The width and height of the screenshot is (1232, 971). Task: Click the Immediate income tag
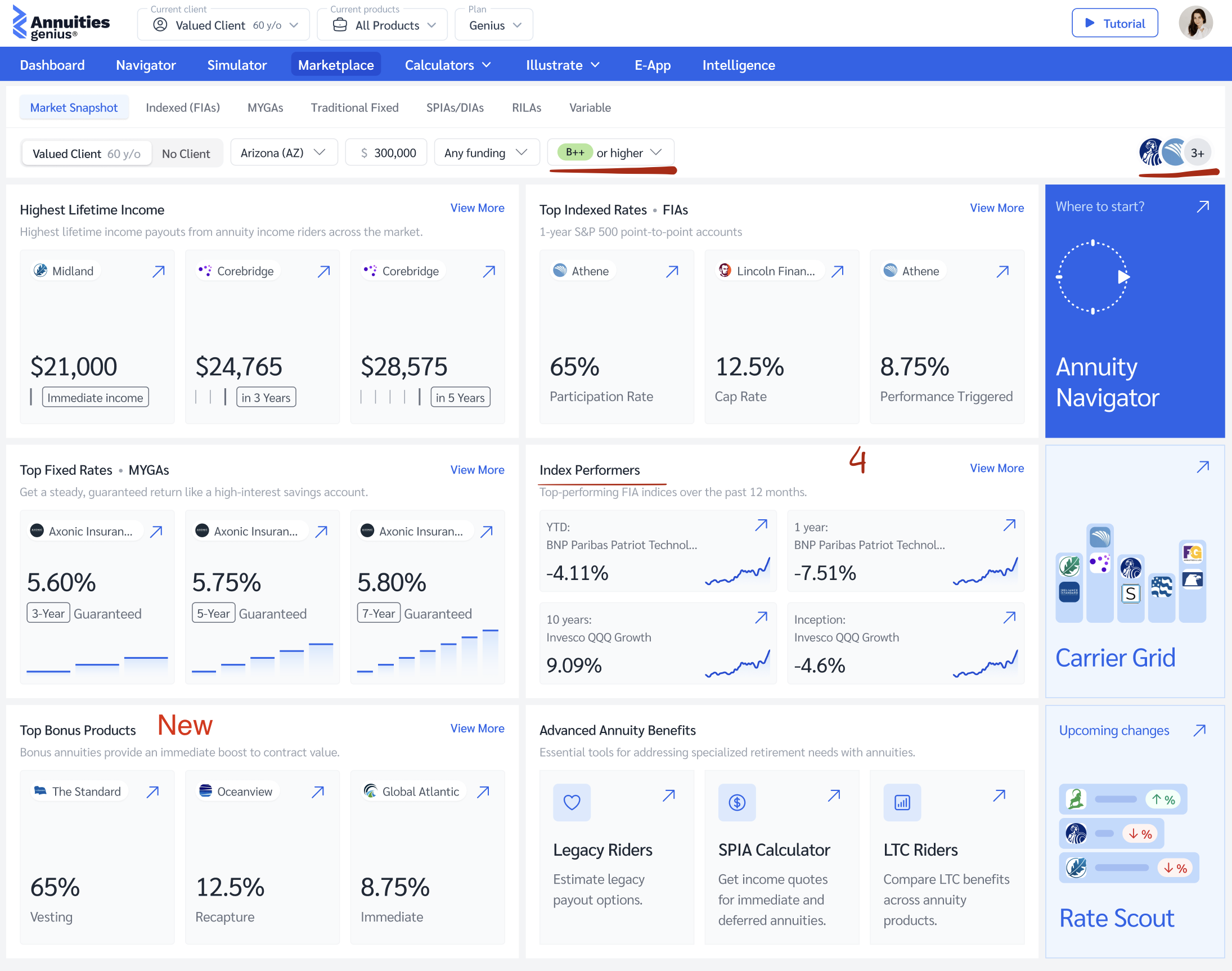(x=96, y=397)
